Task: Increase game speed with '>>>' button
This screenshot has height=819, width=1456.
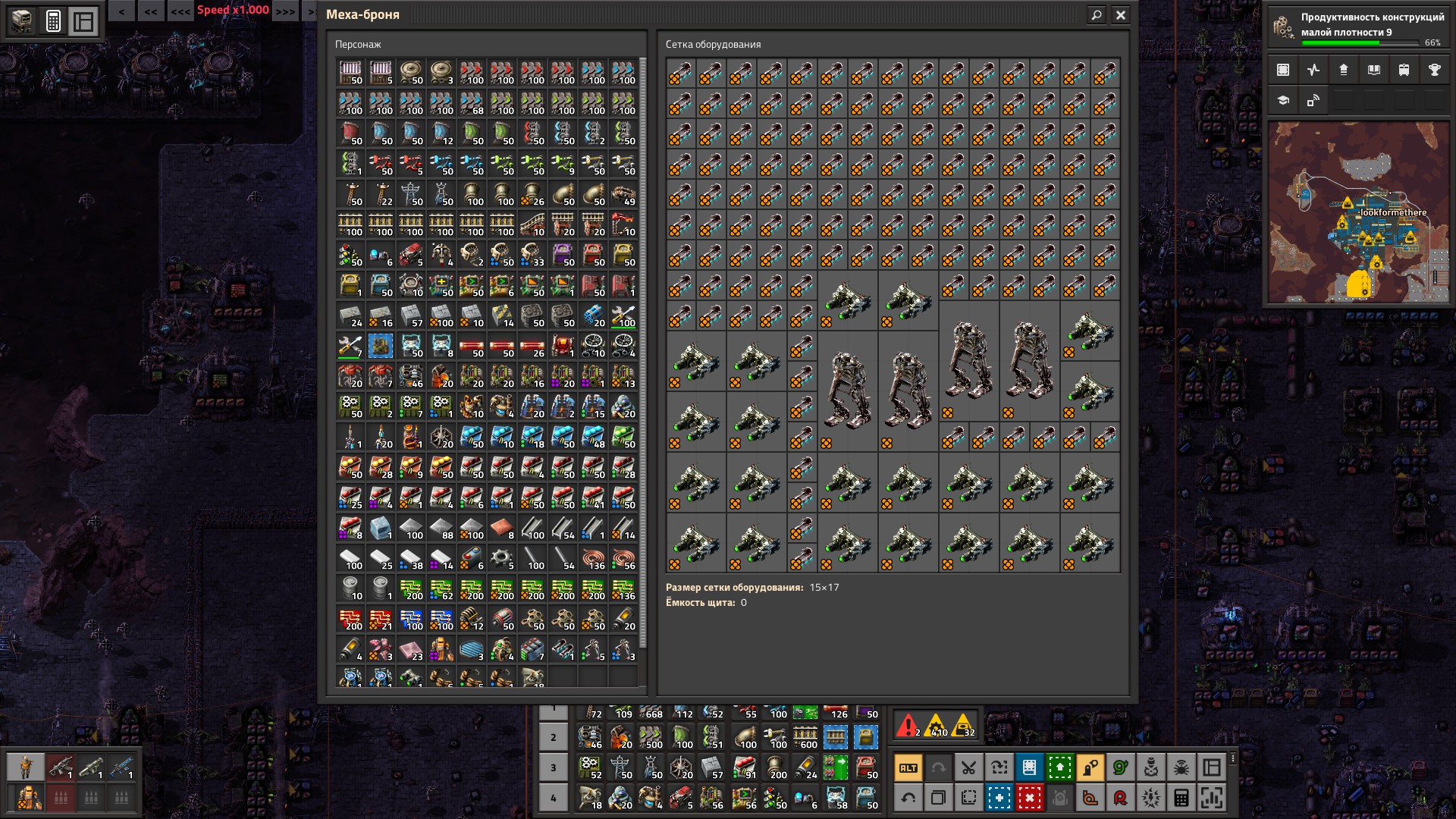Action: click(x=285, y=11)
